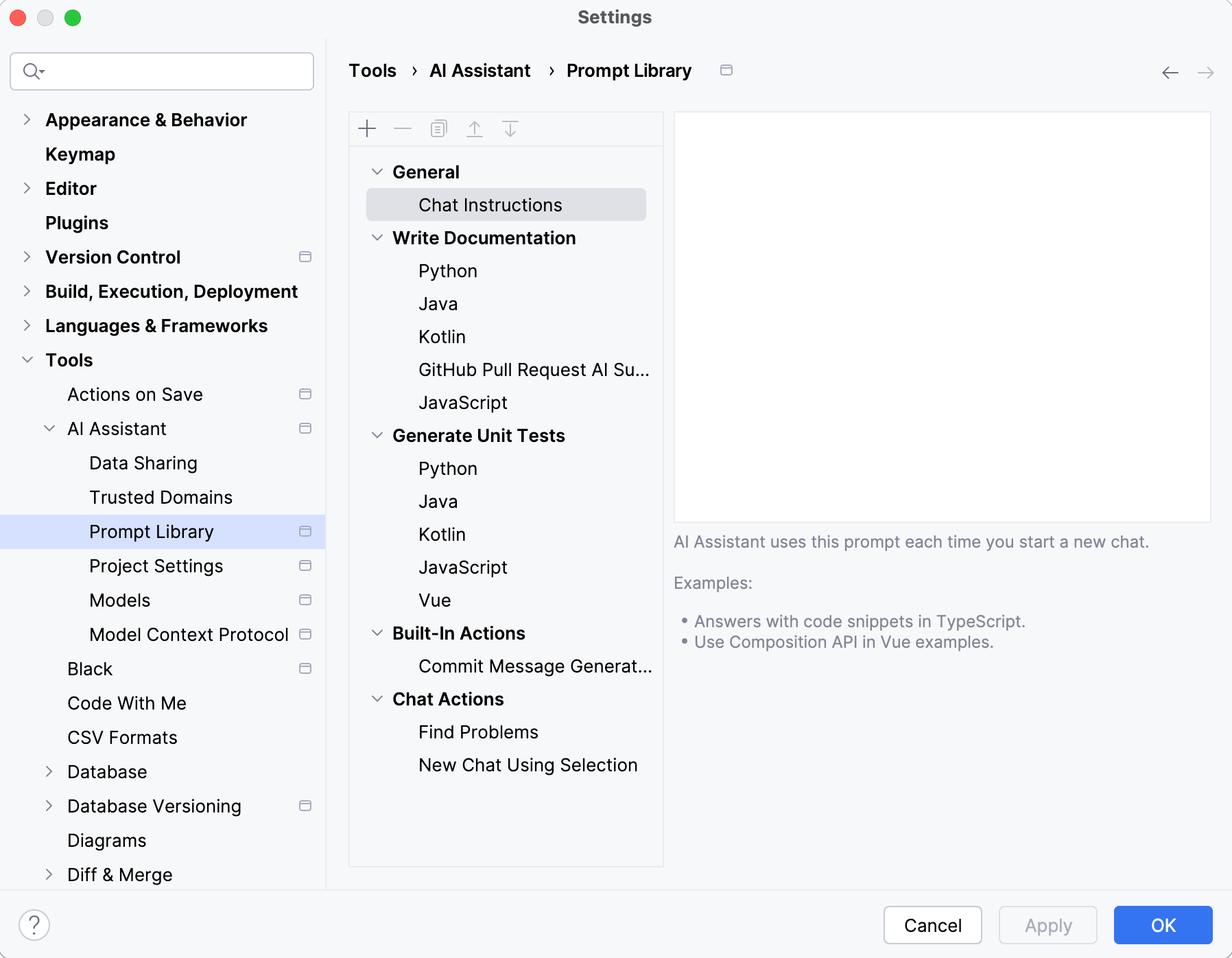Click the search magnifier icon
Screen dimensions: 1232x958
[x=32, y=71]
